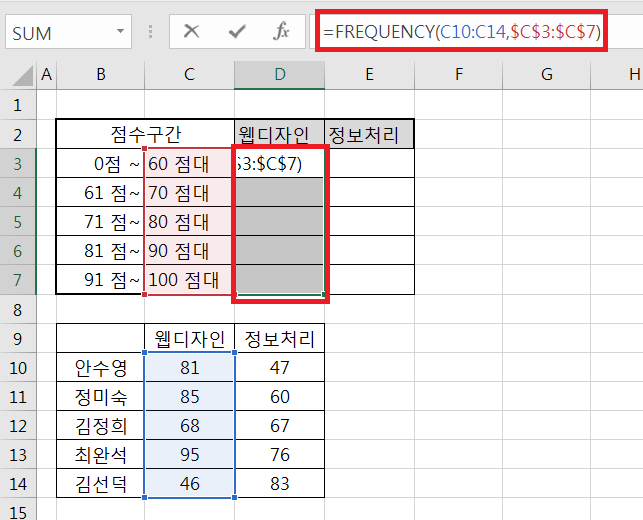Viewport: 643px width, 520px height.
Task: Select column G header
Action: pos(547,74)
